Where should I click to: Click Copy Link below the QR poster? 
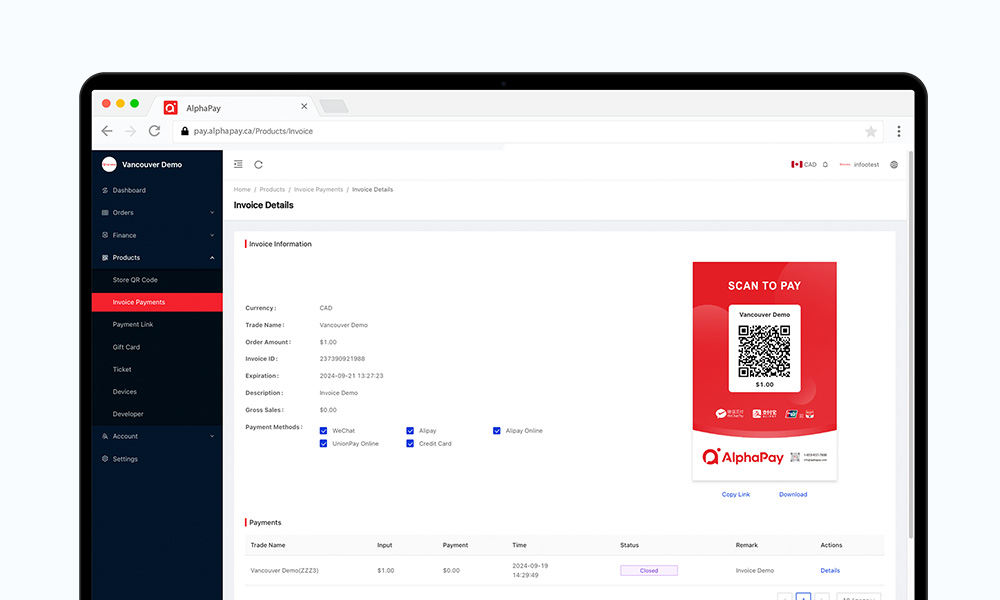click(735, 494)
